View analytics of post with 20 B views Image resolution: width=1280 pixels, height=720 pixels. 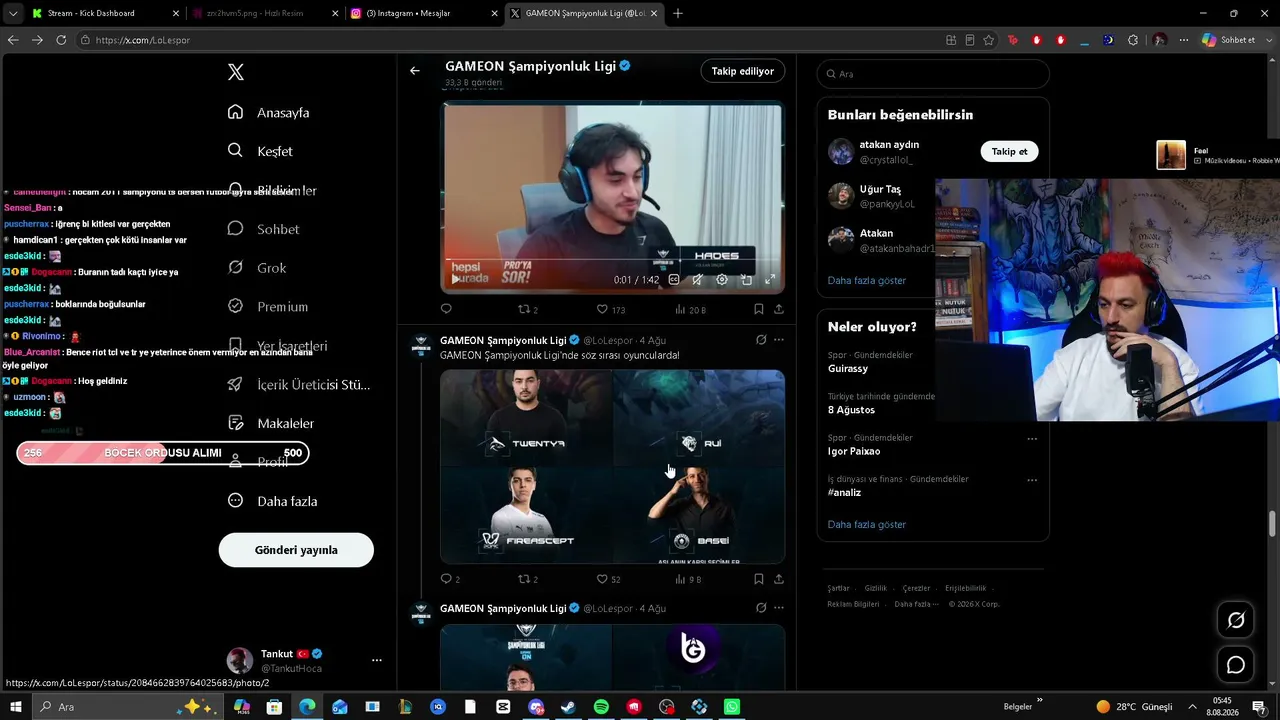pyautogui.click(x=690, y=309)
